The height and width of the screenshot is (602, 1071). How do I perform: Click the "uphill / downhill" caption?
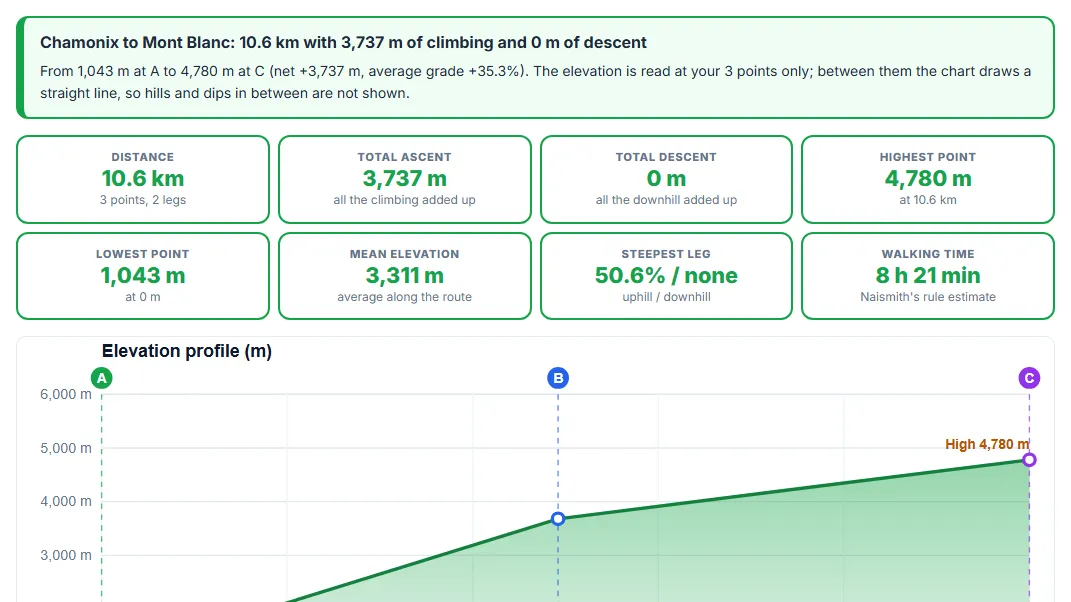pyautogui.click(x=666, y=297)
